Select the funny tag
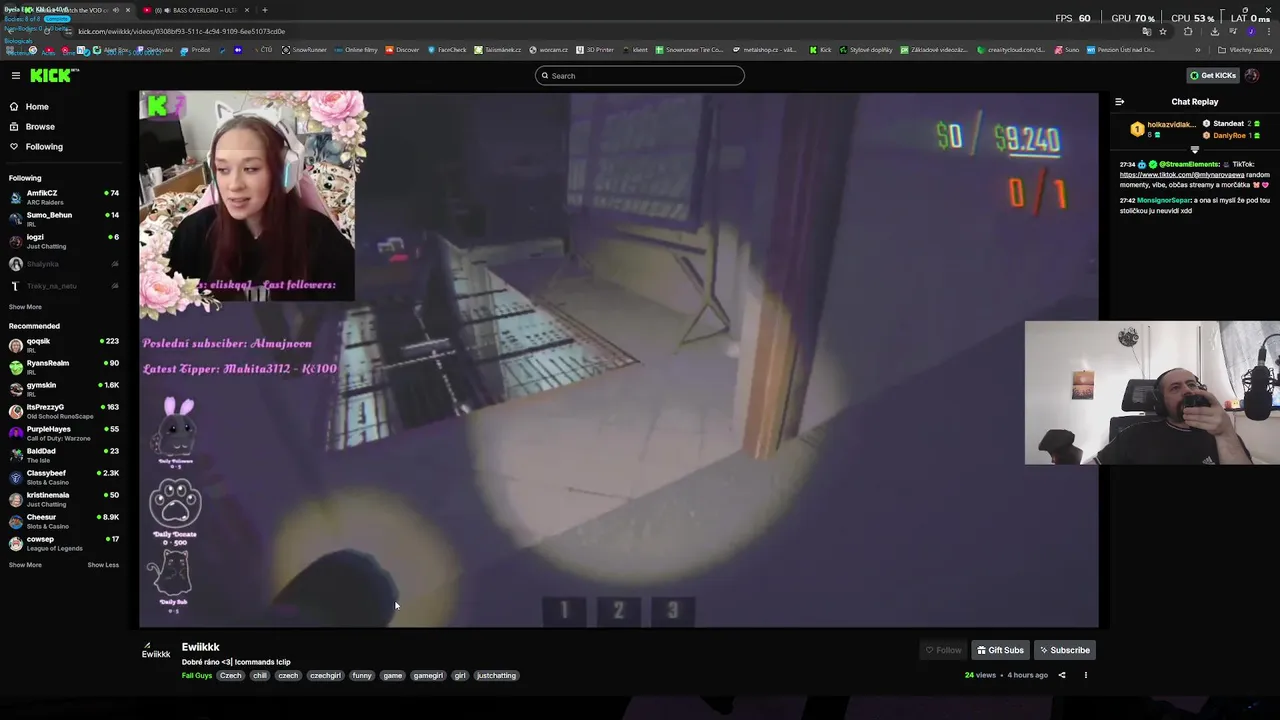 (x=362, y=676)
